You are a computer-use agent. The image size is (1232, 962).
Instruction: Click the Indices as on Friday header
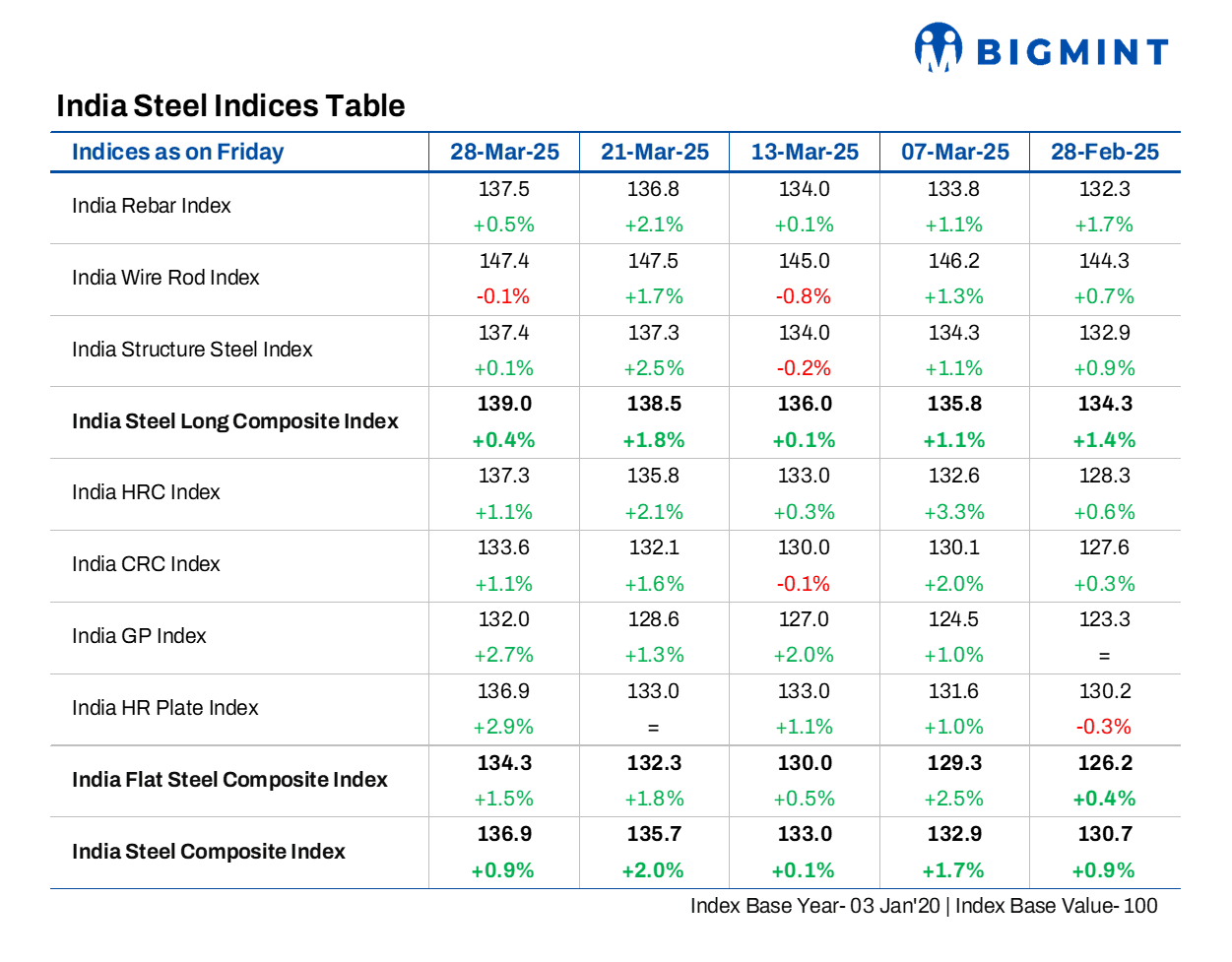pos(177,152)
